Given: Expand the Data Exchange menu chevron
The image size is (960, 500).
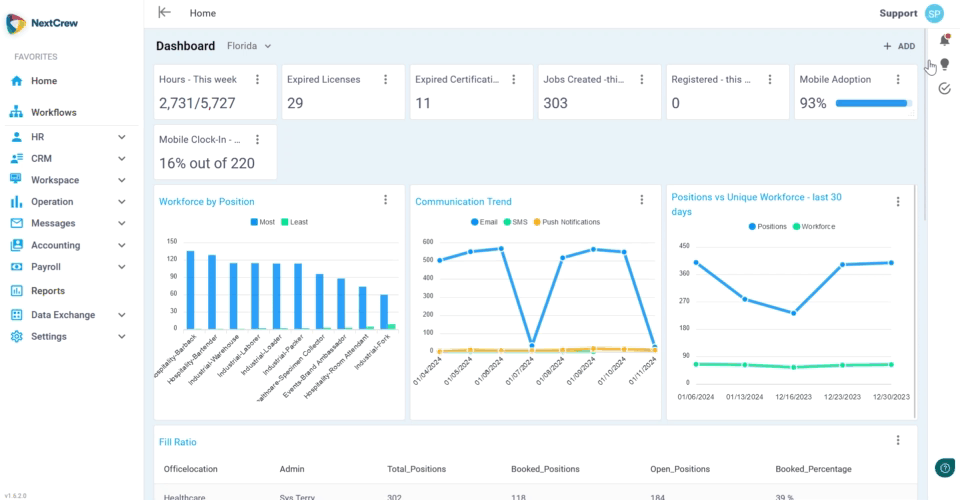Looking at the screenshot, I should click(122, 315).
